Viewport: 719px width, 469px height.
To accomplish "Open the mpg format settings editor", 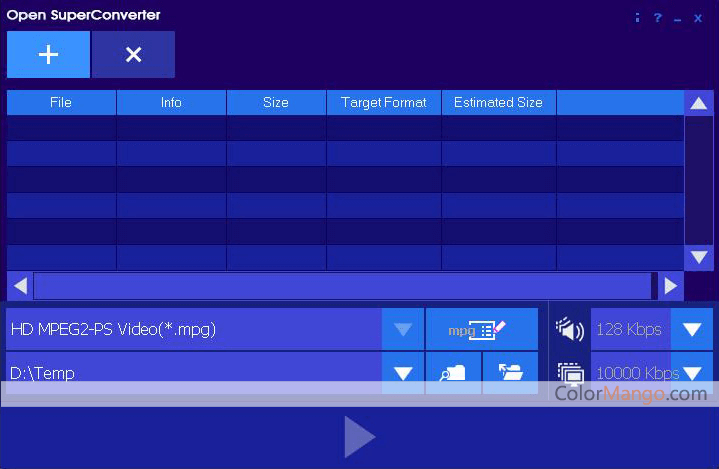I will tap(481, 329).
